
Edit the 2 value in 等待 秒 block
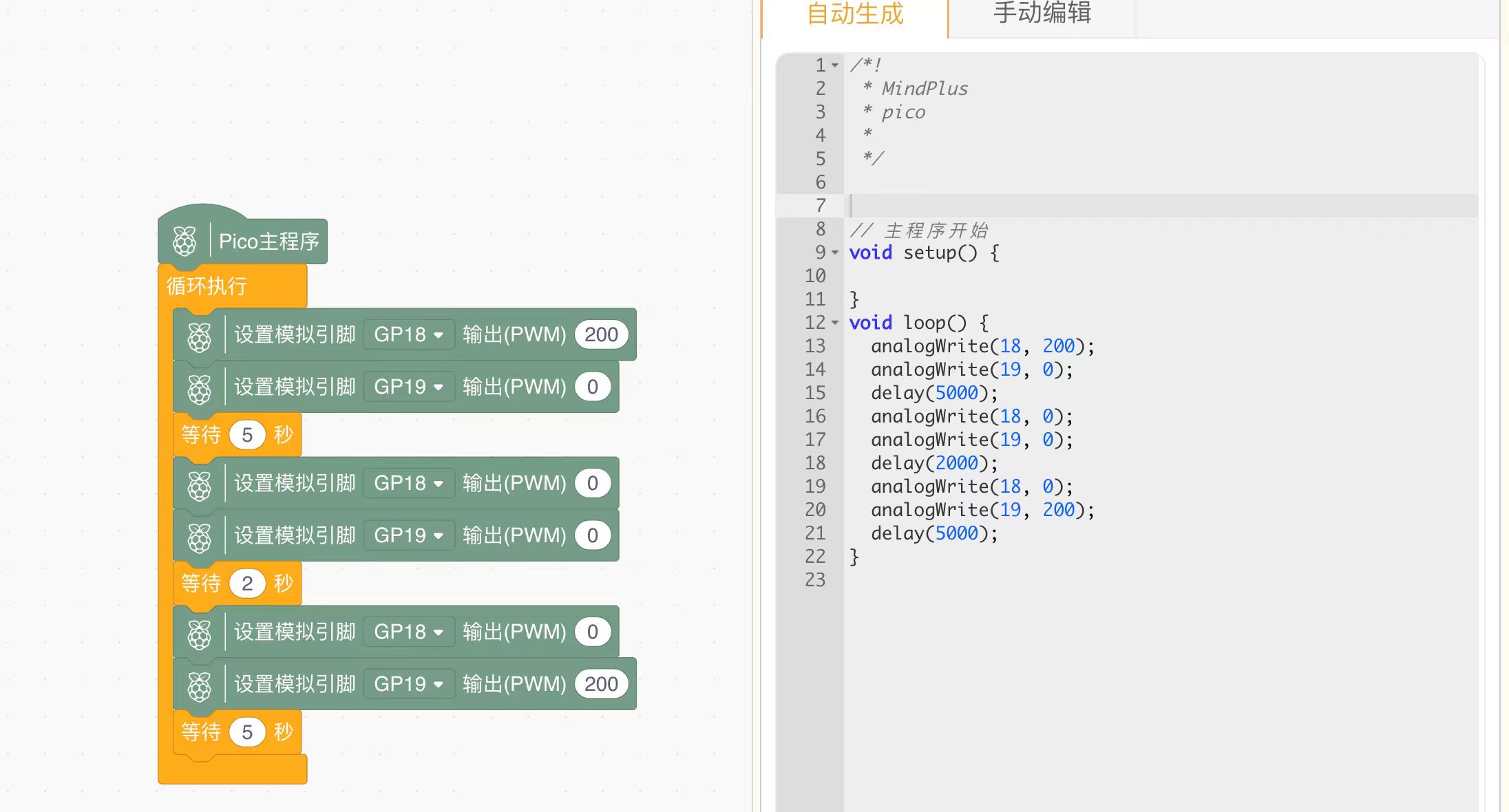[x=247, y=584]
